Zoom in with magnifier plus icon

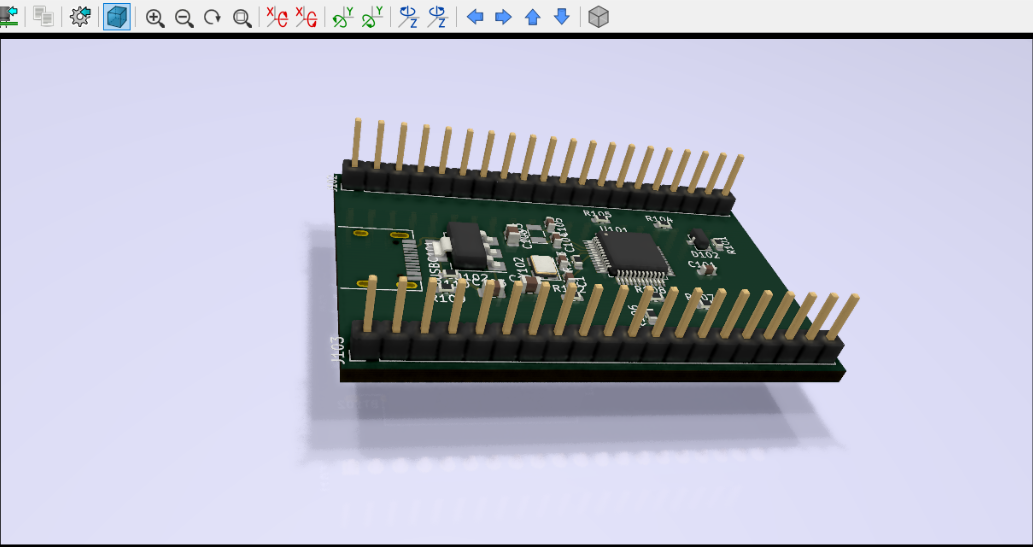click(x=155, y=18)
